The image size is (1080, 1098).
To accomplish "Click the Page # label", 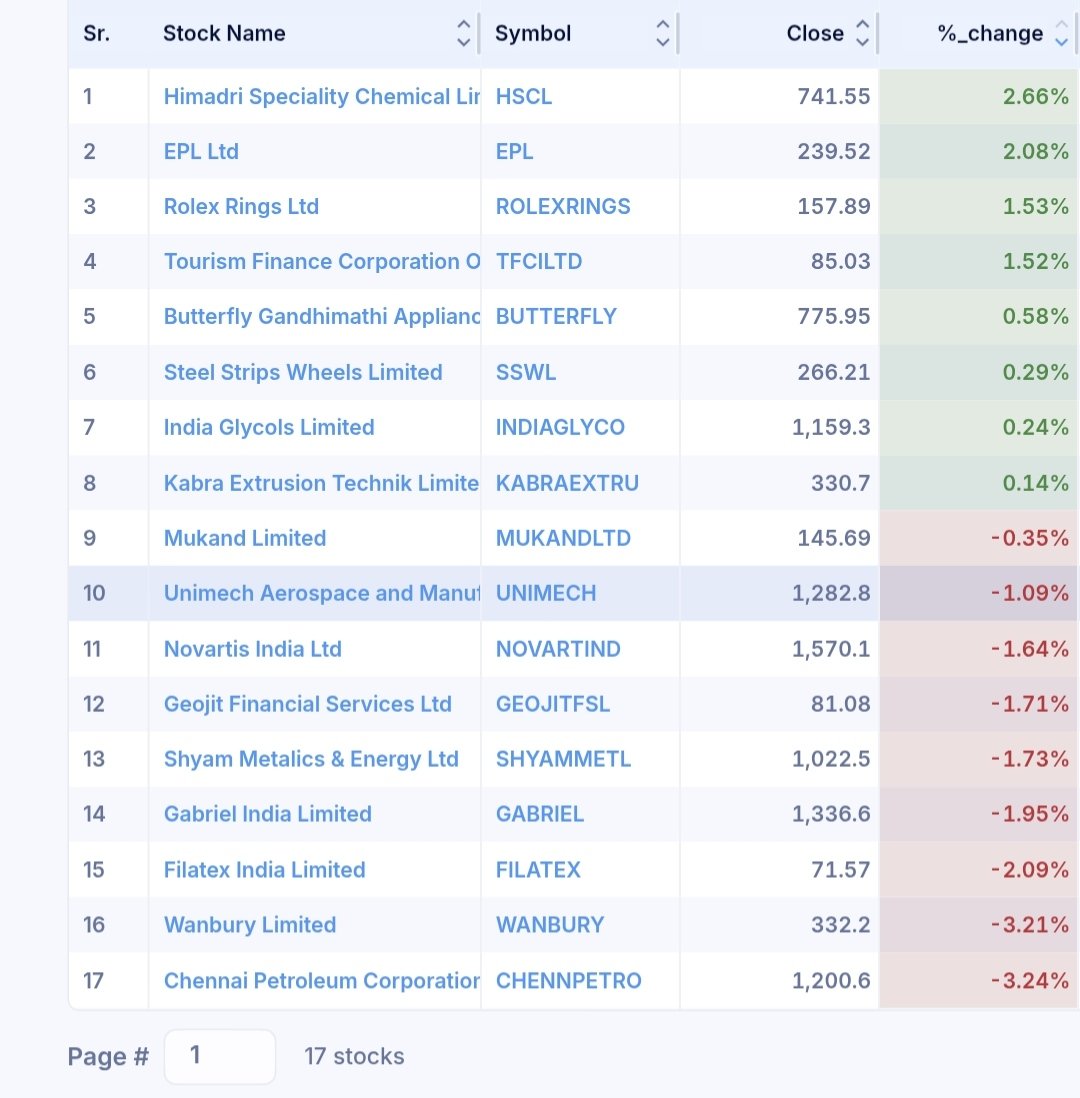I will pyautogui.click(x=109, y=1056).
